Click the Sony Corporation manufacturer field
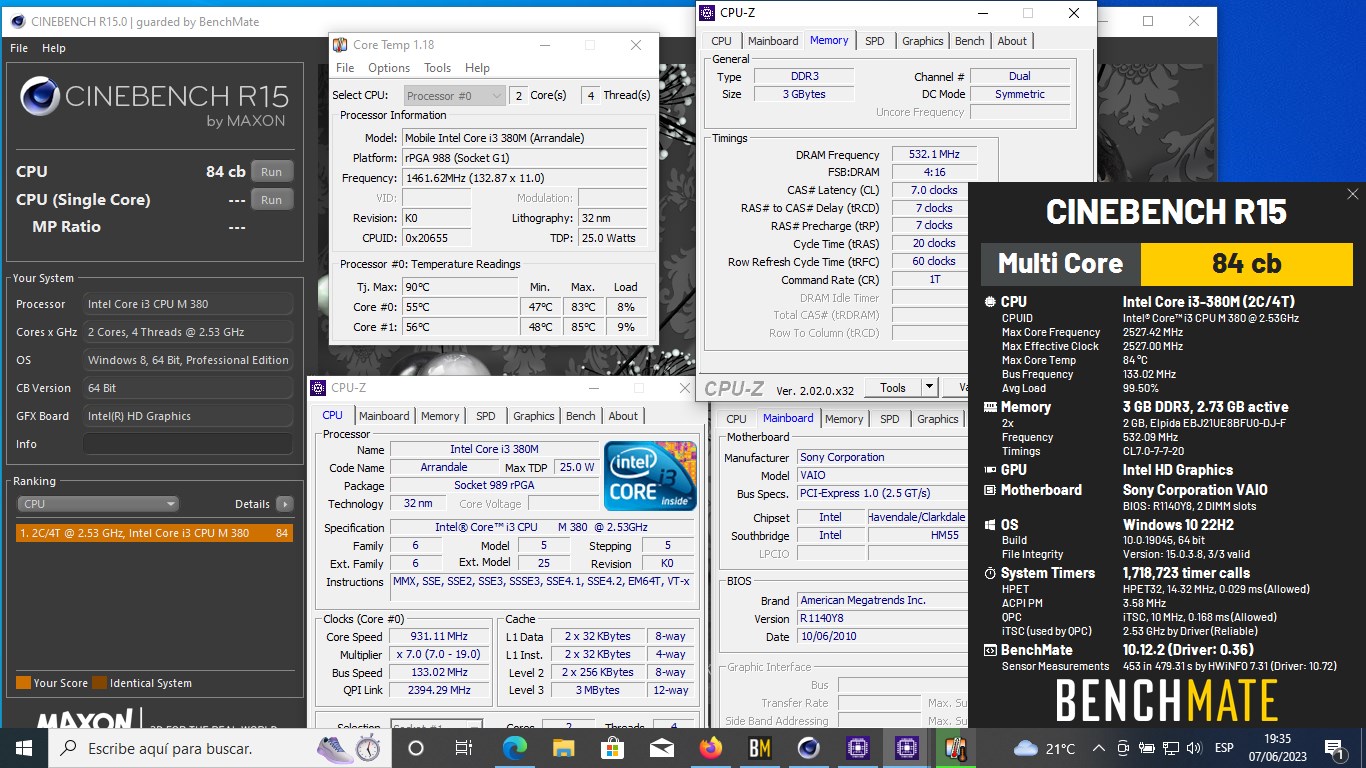The height and width of the screenshot is (768, 1366). (x=882, y=457)
